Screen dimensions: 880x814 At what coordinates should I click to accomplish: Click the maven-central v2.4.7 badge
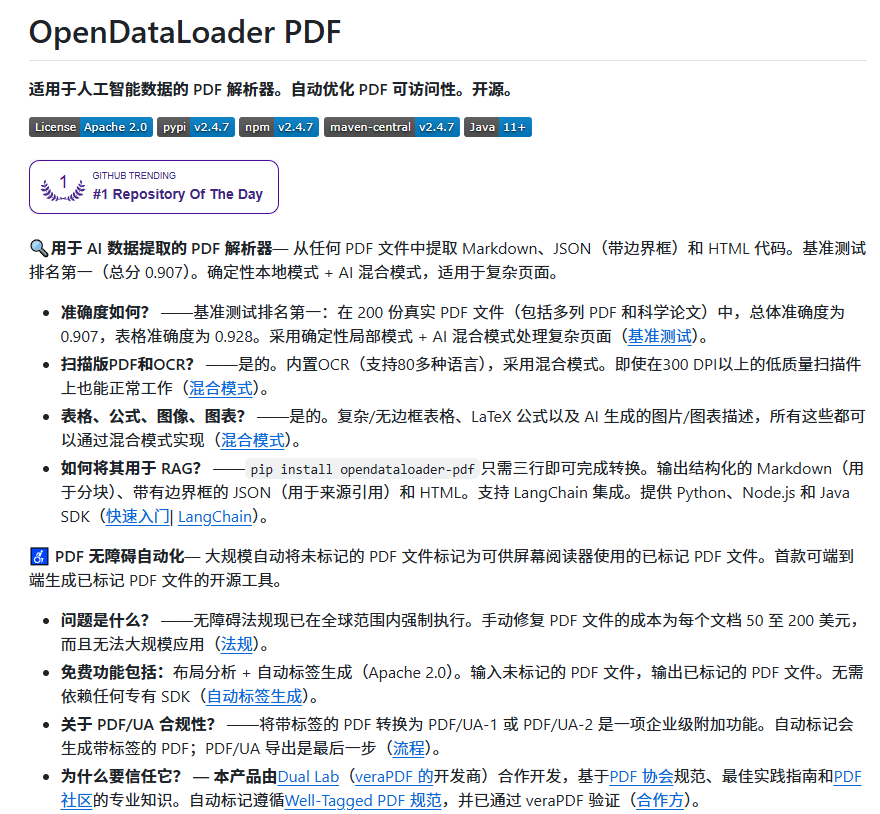tap(392, 127)
